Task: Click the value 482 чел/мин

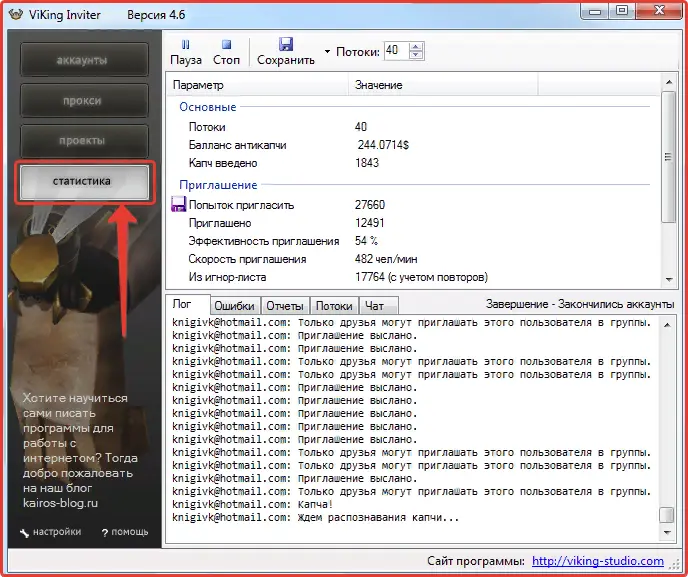Action: 386,259
